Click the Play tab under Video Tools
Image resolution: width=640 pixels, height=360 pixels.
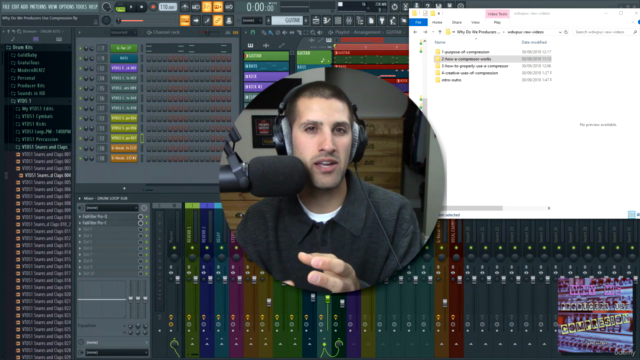497,22
